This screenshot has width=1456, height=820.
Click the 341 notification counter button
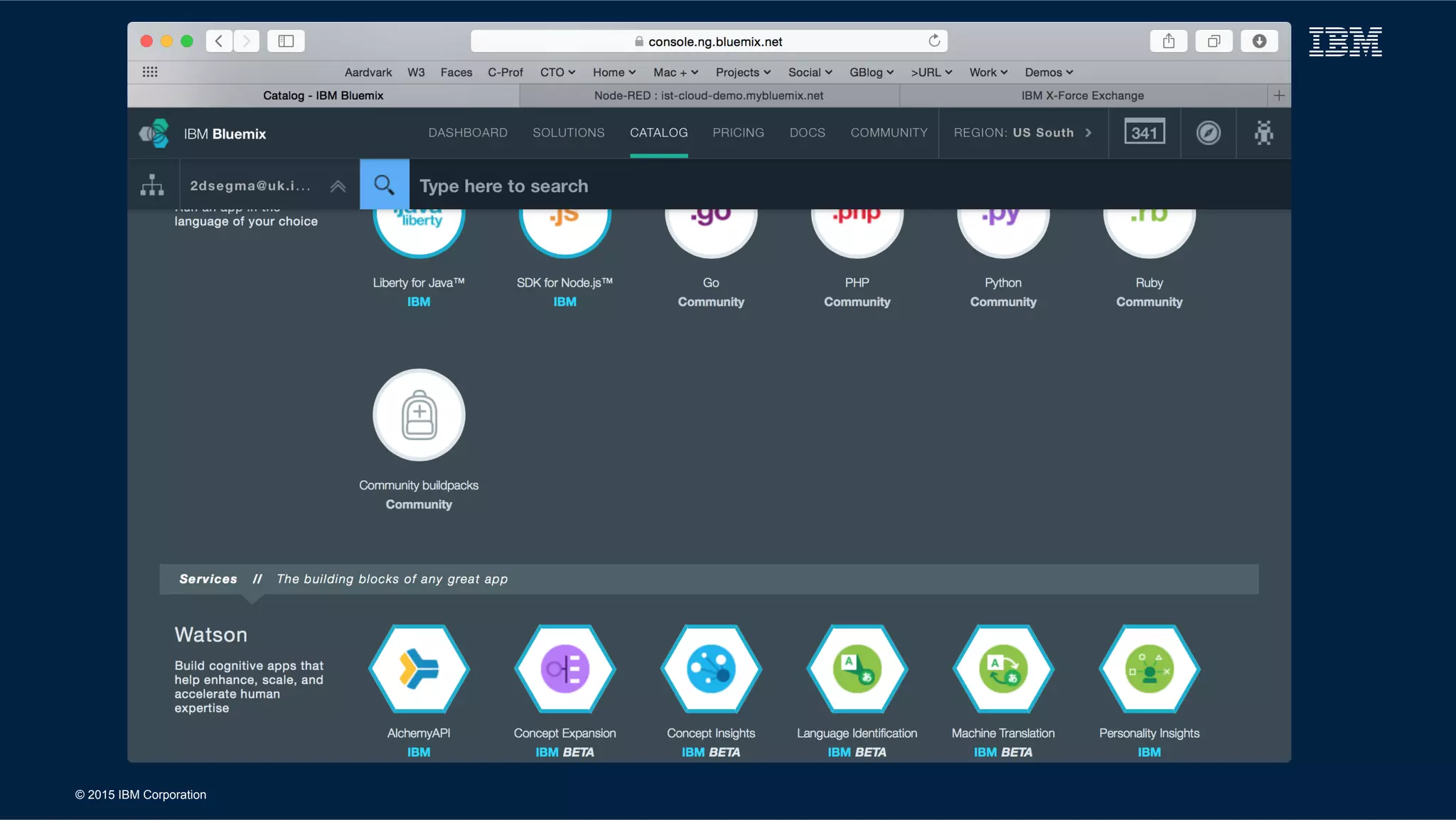click(1144, 133)
